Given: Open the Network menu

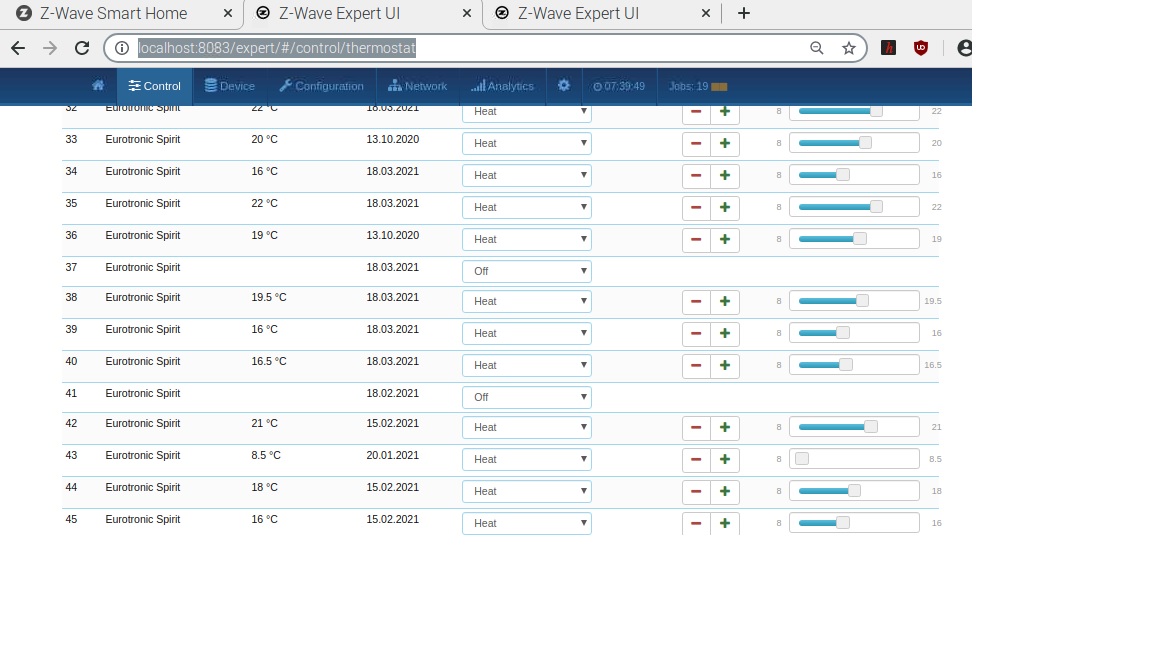Looking at the screenshot, I should point(417,86).
